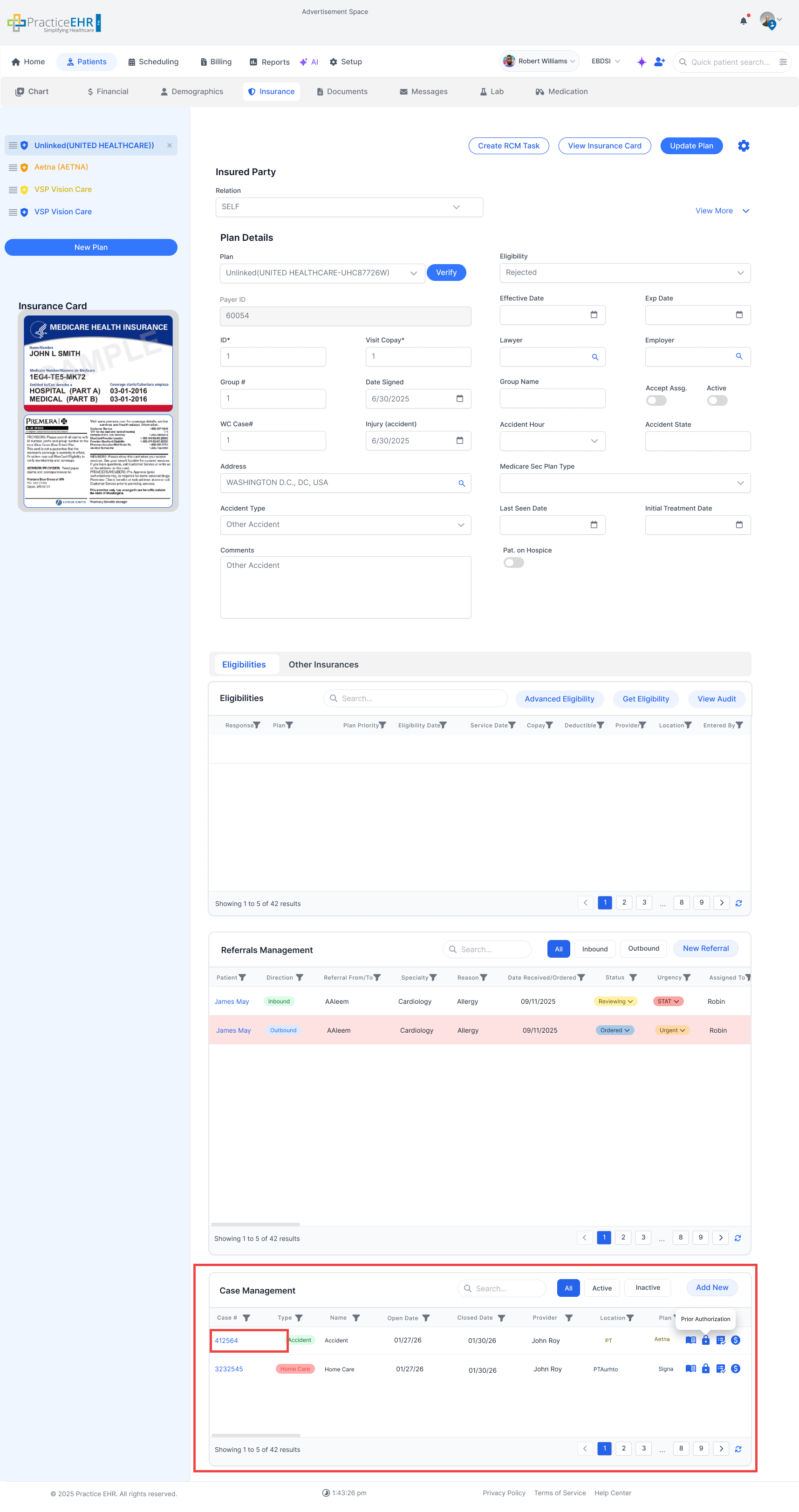Click the filter sliders icon in quick patient search
This screenshot has width=799, height=1512.
click(783, 61)
